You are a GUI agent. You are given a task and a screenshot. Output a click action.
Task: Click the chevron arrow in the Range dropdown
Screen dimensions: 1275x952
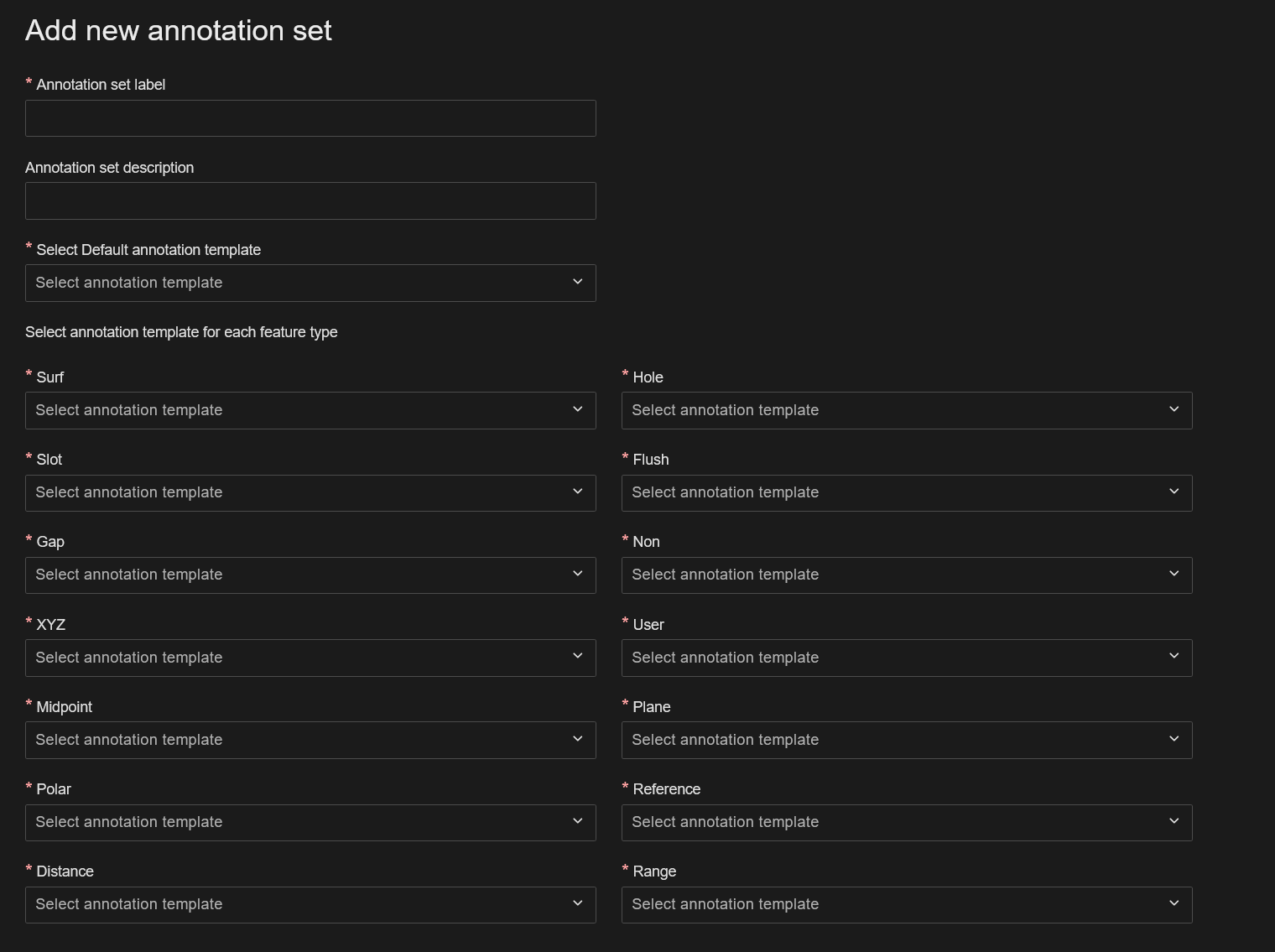[1174, 903]
